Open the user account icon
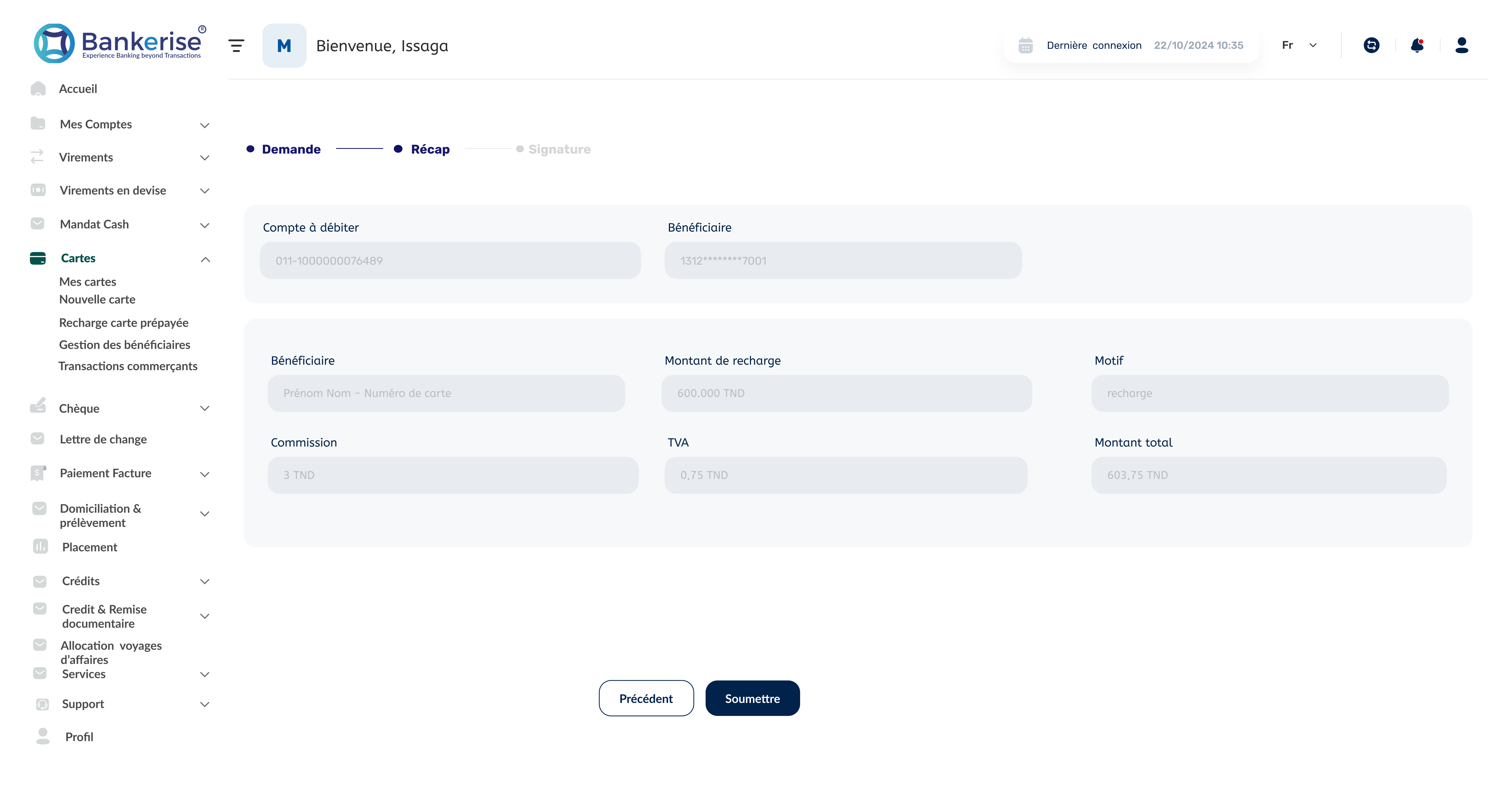Viewport: 1512px width, 812px height. (x=1462, y=45)
